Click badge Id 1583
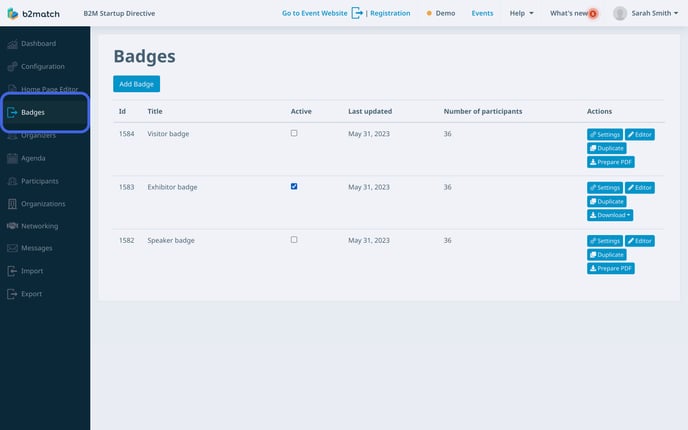This screenshot has width=688, height=430. (126, 187)
